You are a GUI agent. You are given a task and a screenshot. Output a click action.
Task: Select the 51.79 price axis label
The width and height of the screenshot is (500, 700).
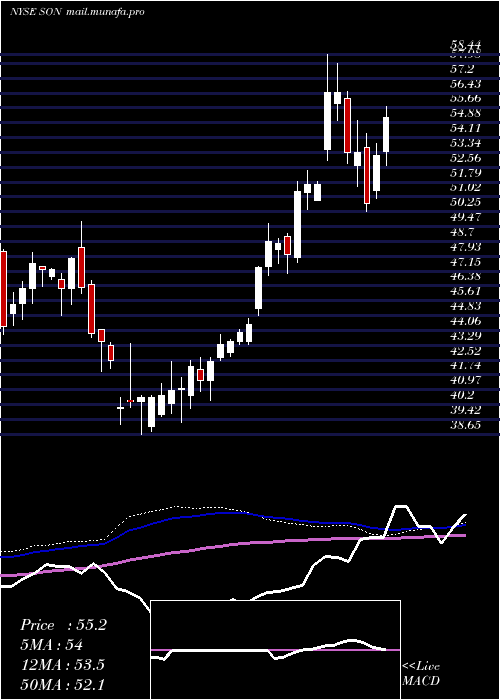466,173
